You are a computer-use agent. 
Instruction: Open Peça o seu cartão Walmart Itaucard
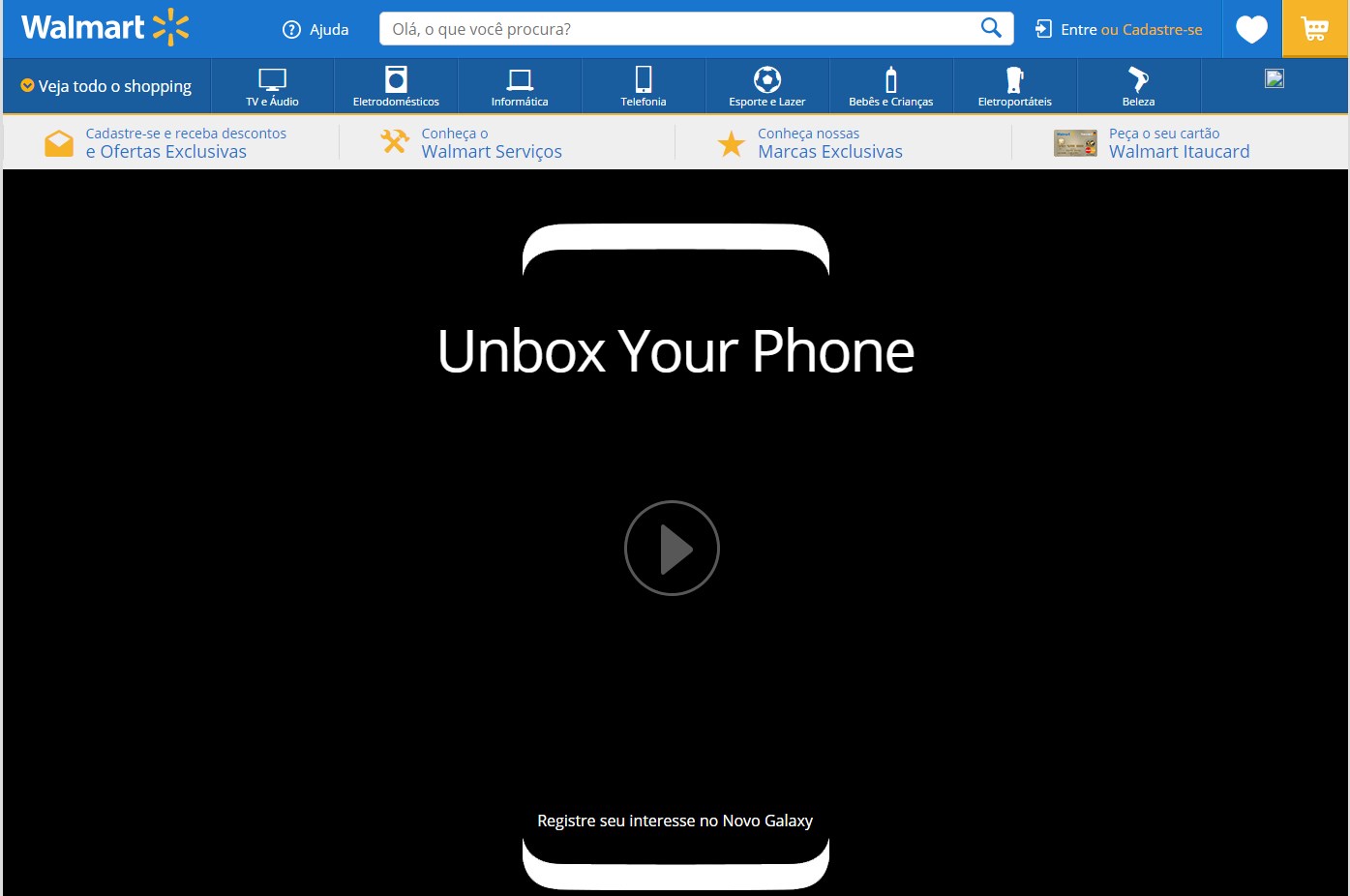click(x=1179, y=142)
